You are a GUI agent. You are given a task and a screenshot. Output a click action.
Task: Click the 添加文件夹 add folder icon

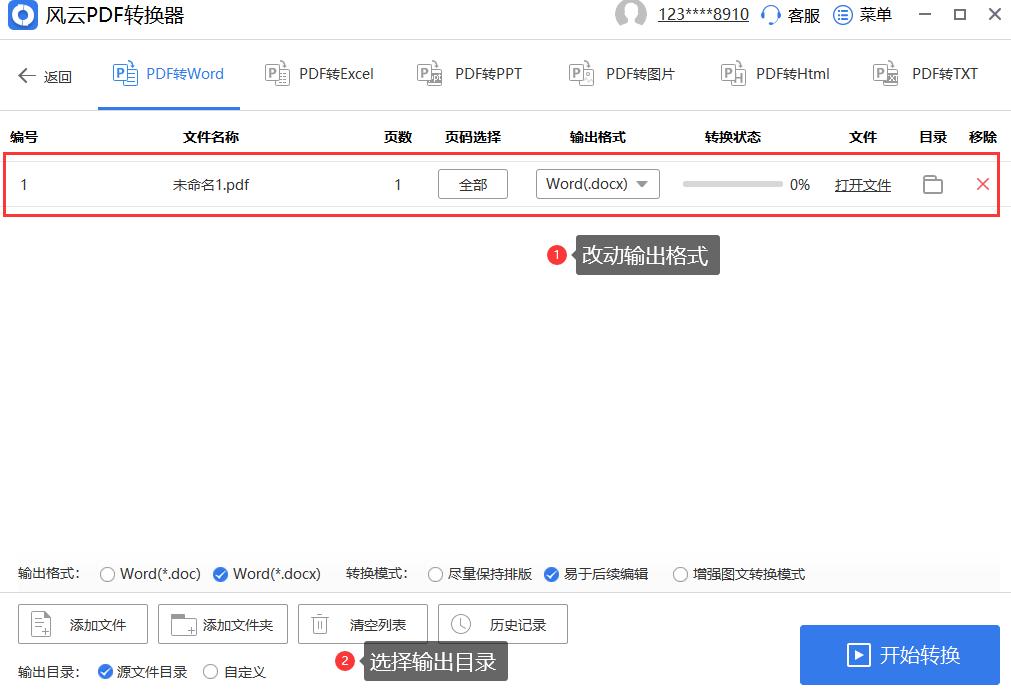pos(181,623)
